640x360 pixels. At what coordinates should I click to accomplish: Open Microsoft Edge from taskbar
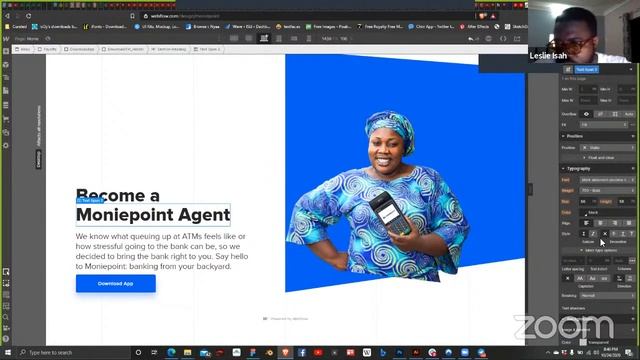click(x=171, y=352)
